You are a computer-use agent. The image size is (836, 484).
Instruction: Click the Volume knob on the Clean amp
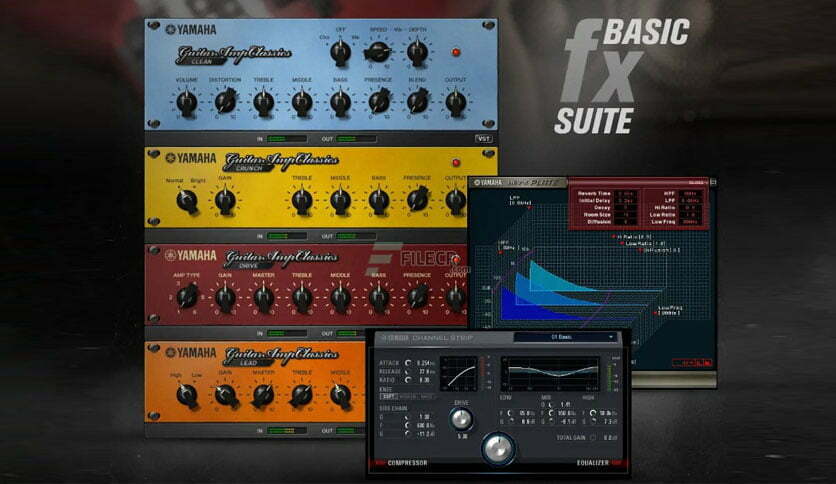tap(186, 101)
